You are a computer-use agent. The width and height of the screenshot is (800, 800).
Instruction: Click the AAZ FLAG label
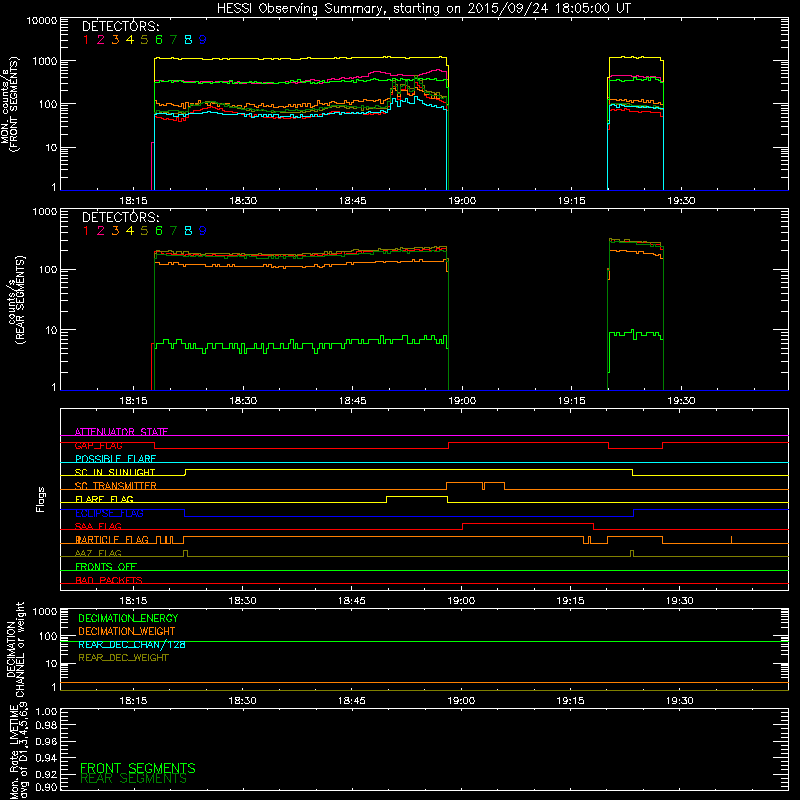[x=98, y=553]
